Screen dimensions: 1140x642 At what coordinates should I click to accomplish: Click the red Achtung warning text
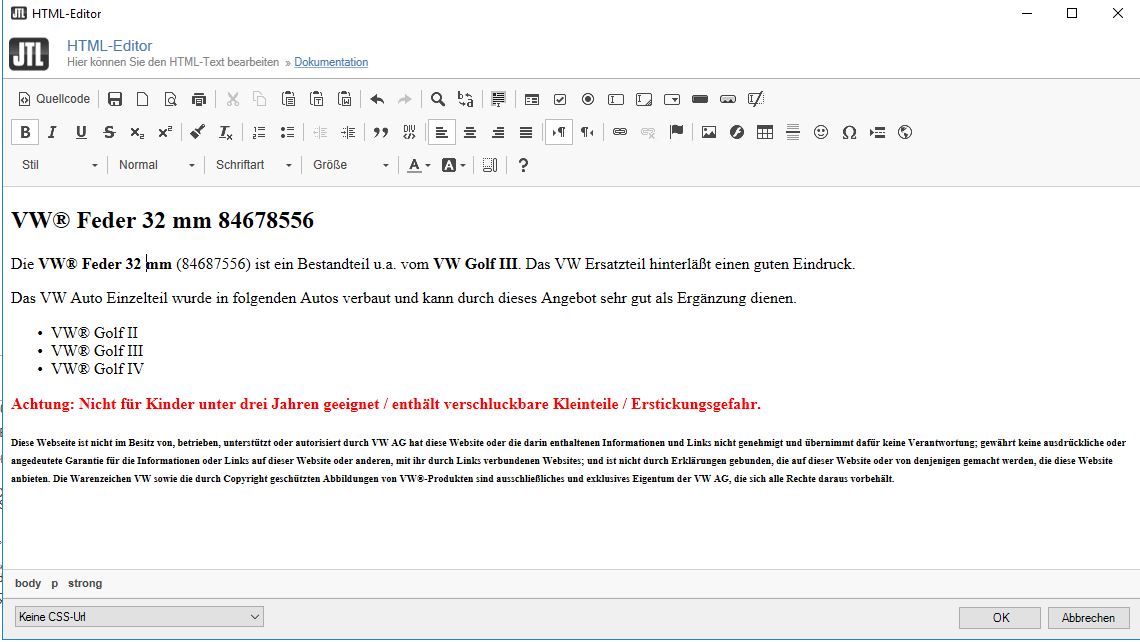(386, 404)
